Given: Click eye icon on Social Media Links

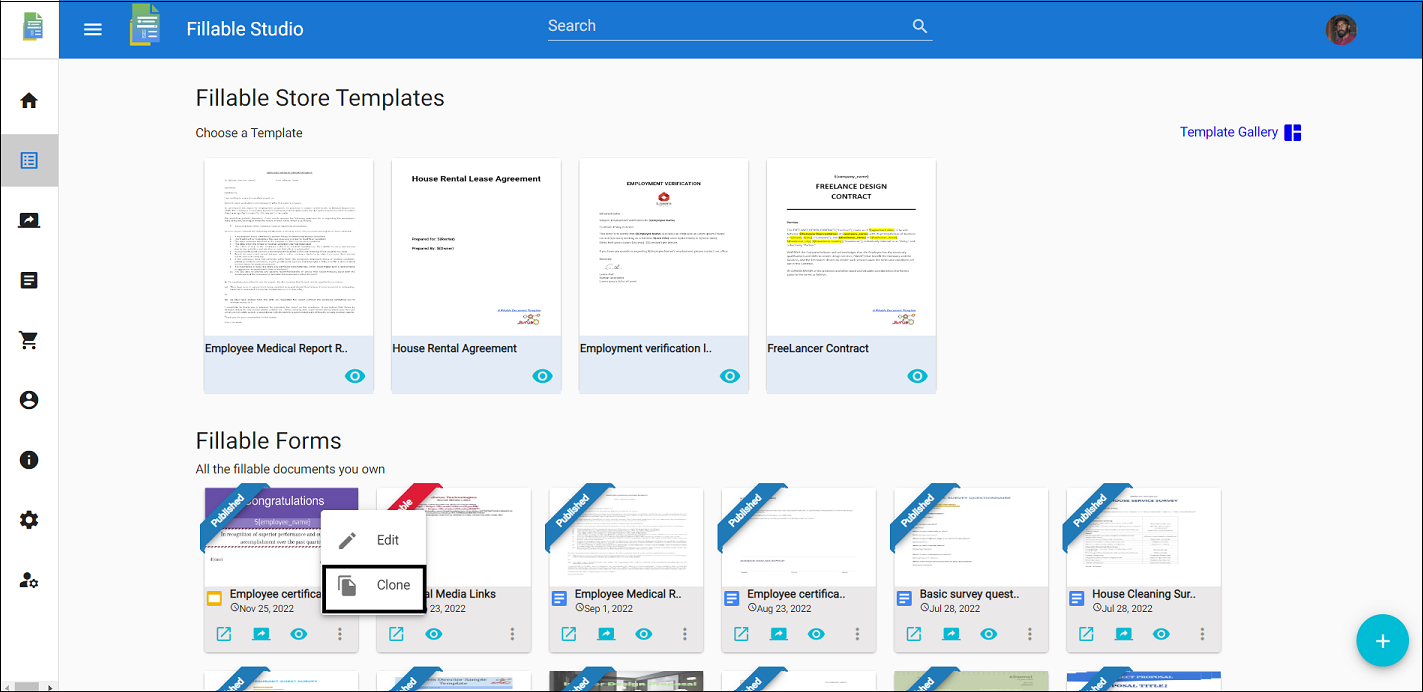Looking at the screenshot, I should pos(434,634).
